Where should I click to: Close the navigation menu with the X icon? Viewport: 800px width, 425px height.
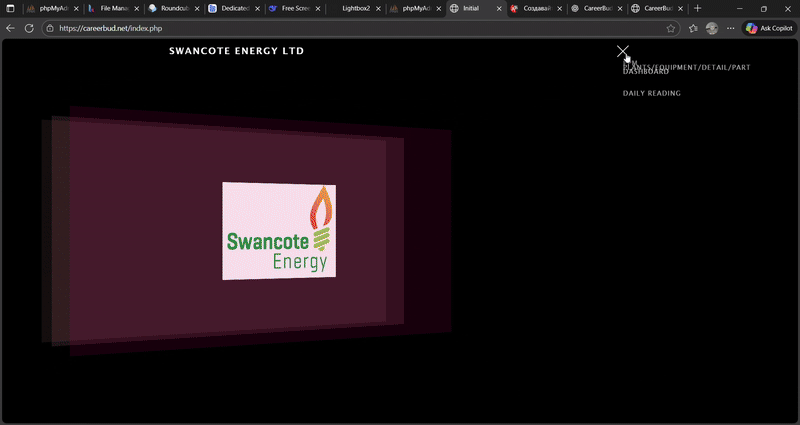pos(623,51)
